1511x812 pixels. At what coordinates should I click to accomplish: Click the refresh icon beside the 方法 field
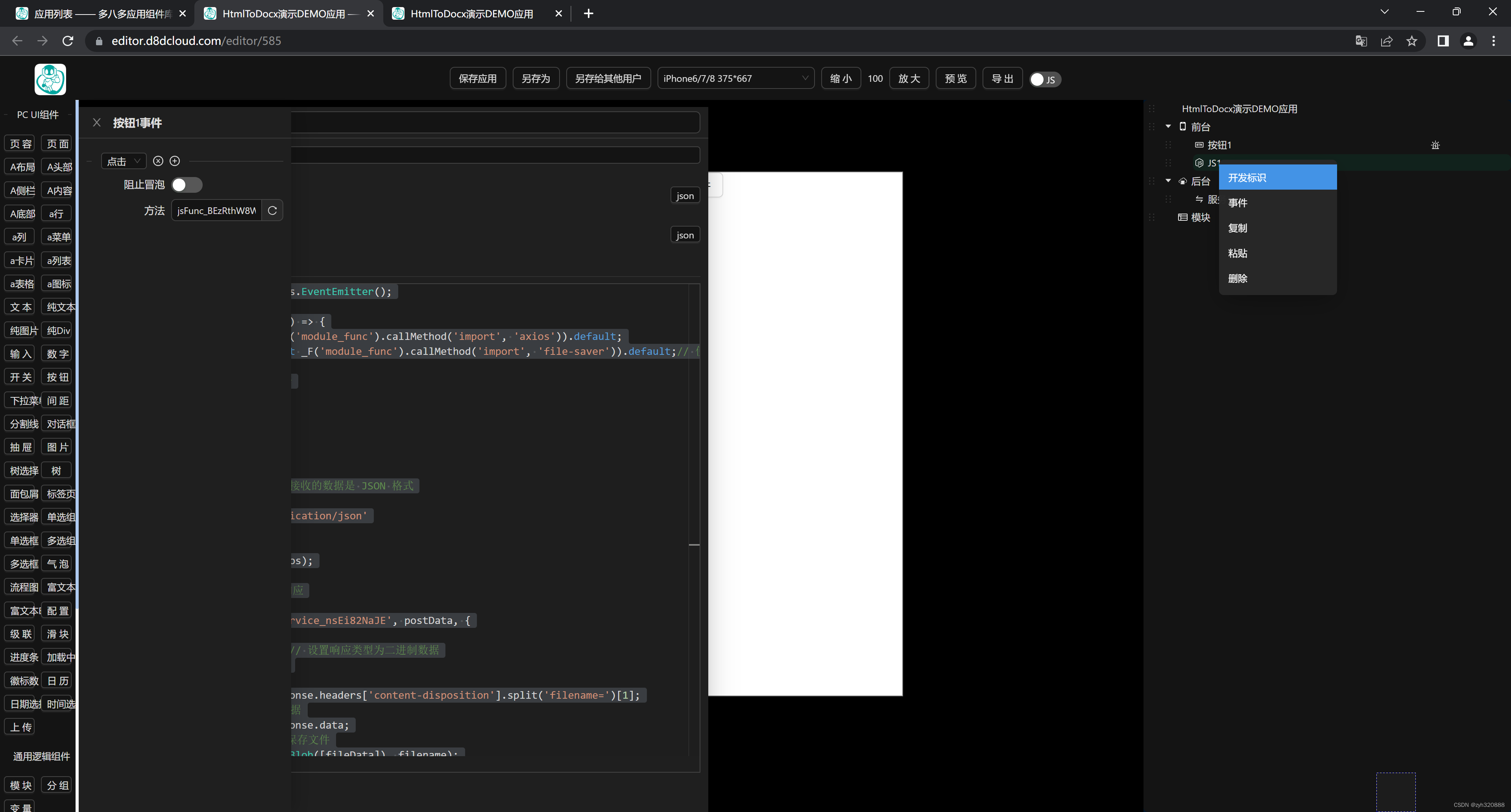point(272,210)
